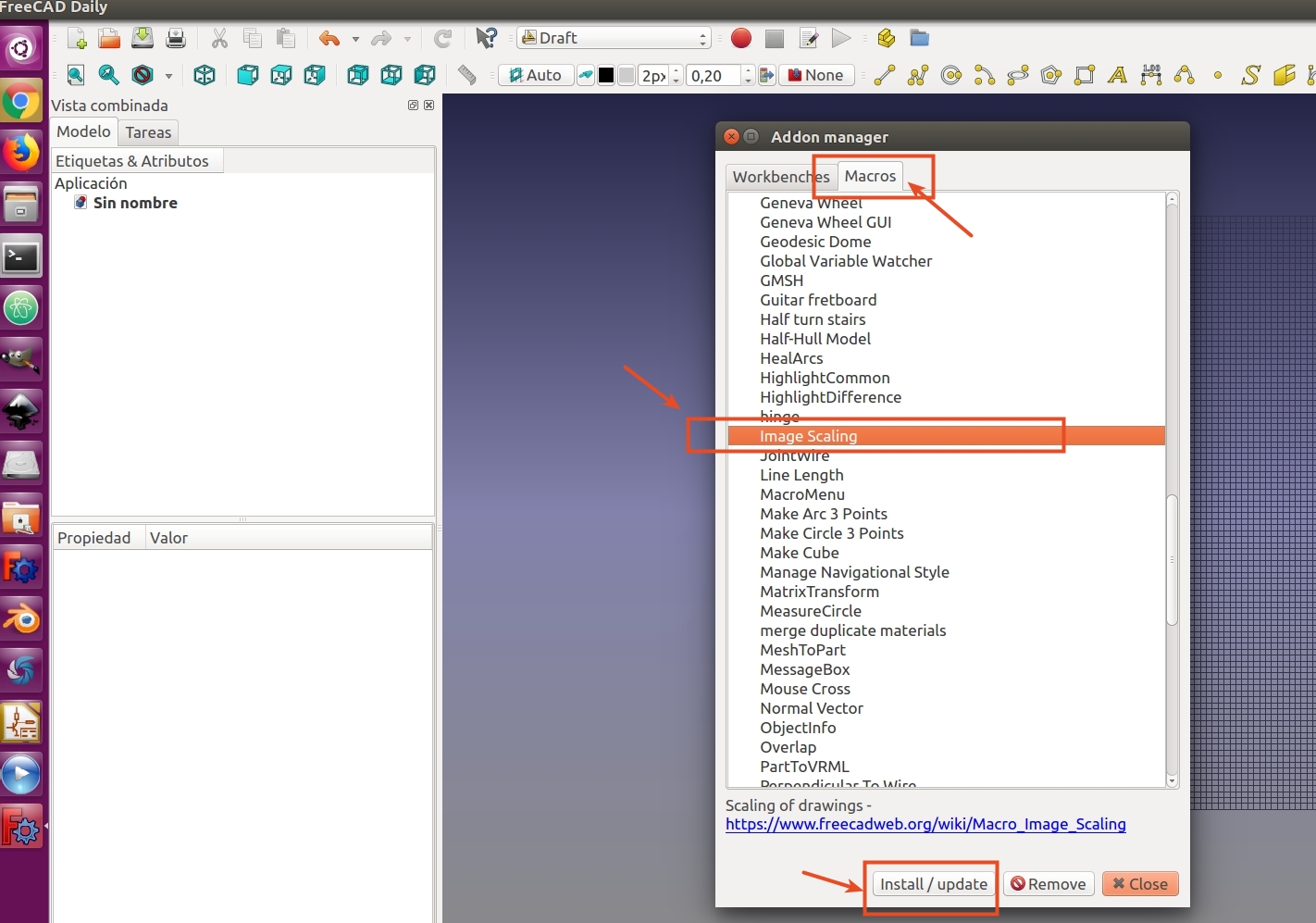Viewport: 1316px width, 923px height.
Task: Open the measure distance ruler tool
Action: [467, 75]
